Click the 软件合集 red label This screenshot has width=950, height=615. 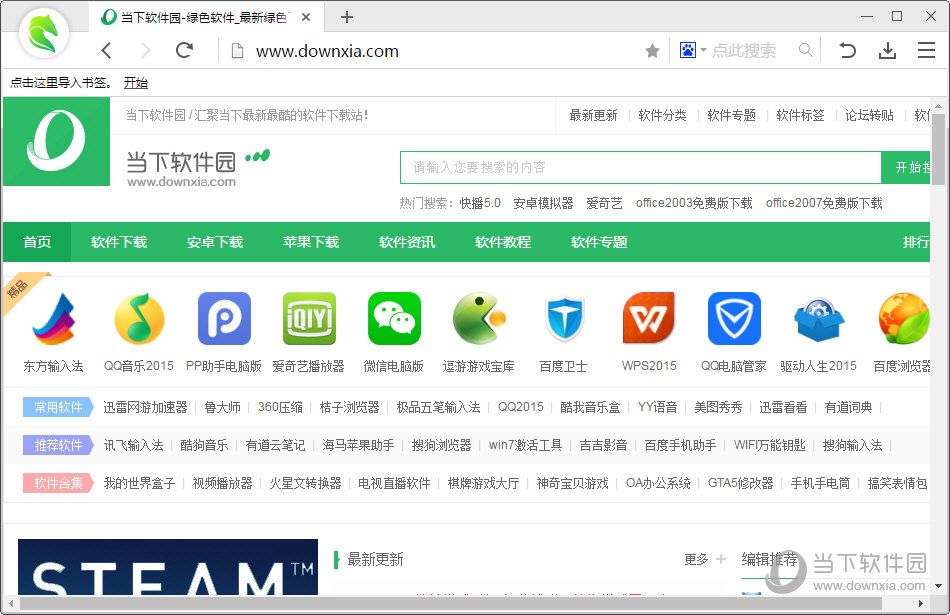click(x=58, y=483)
